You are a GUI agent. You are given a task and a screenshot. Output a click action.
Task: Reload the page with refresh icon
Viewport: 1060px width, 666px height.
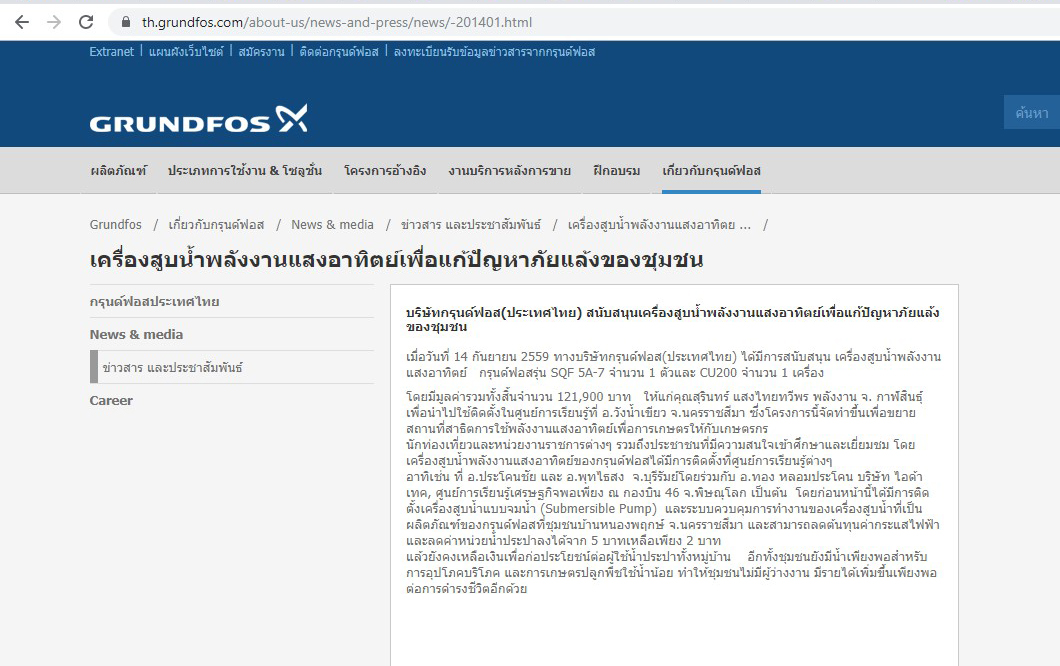pos(86,22)
